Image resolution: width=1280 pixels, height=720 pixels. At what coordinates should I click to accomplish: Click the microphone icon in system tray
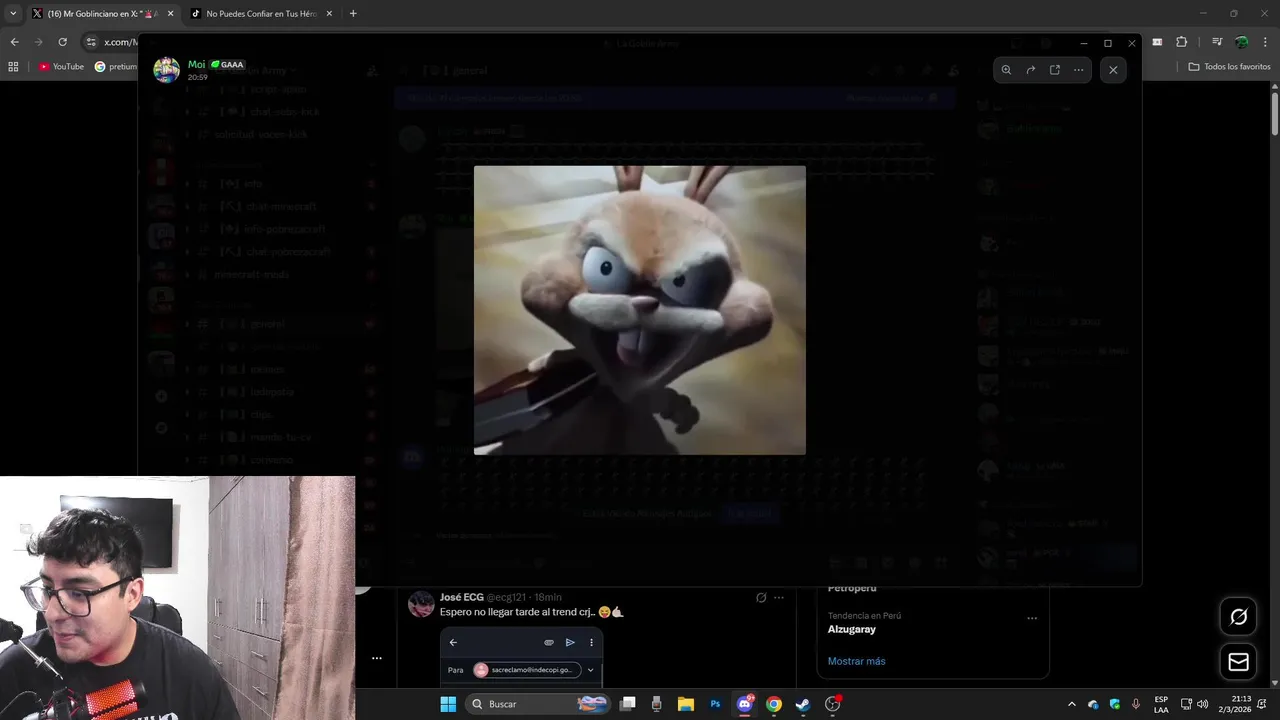coord(1136,704)
